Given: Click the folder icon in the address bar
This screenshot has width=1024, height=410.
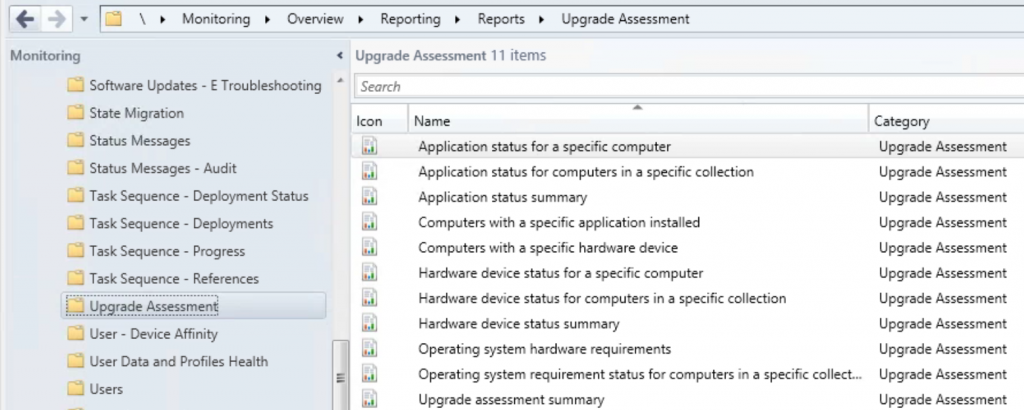Looking at the screenshot, I should pos(114,19).
